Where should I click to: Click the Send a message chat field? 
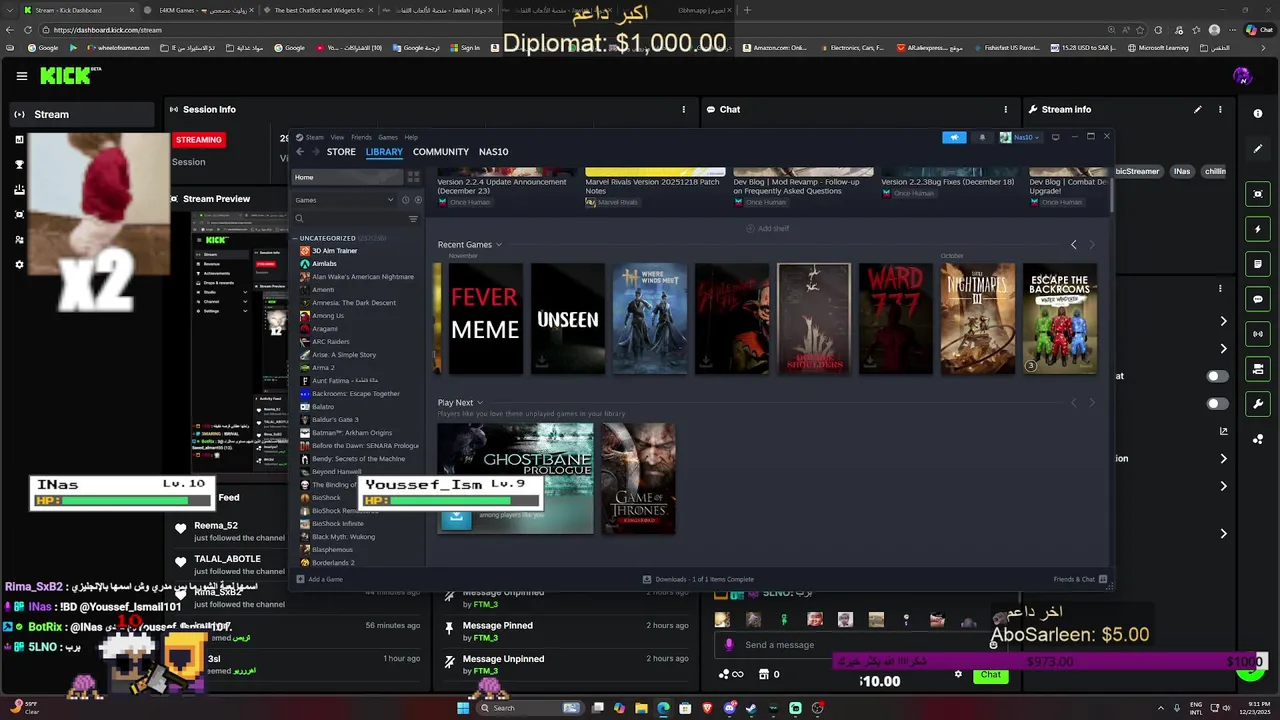point(860,645)
